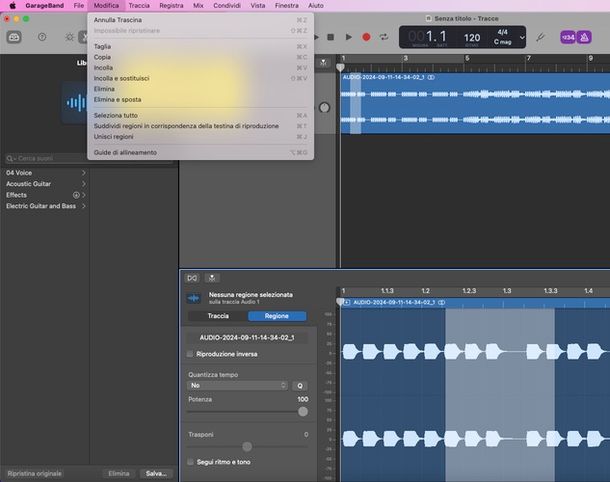
Task: Click the Q quantize button
Action: [300, 386]
